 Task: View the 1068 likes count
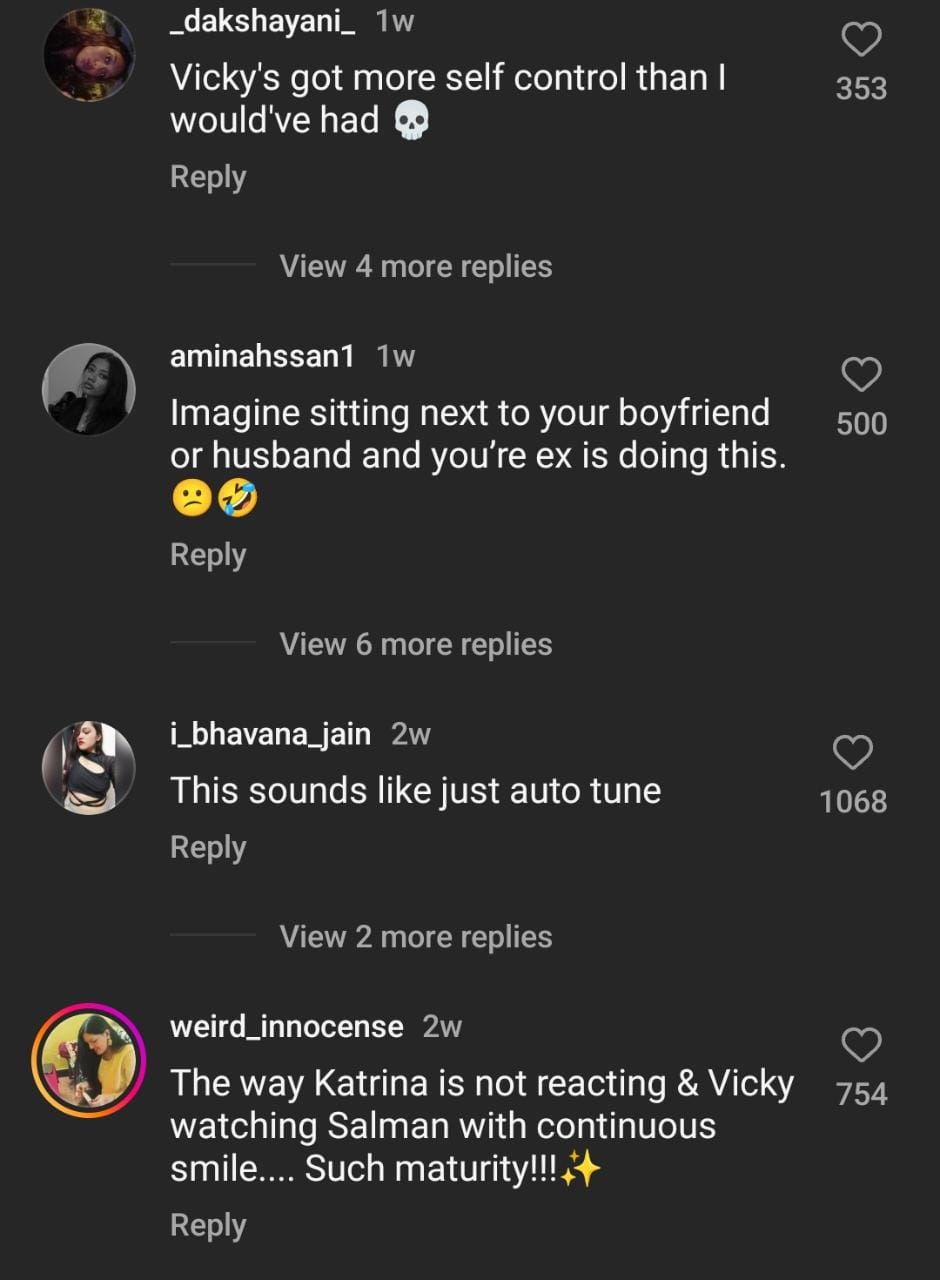click(853, 801)
